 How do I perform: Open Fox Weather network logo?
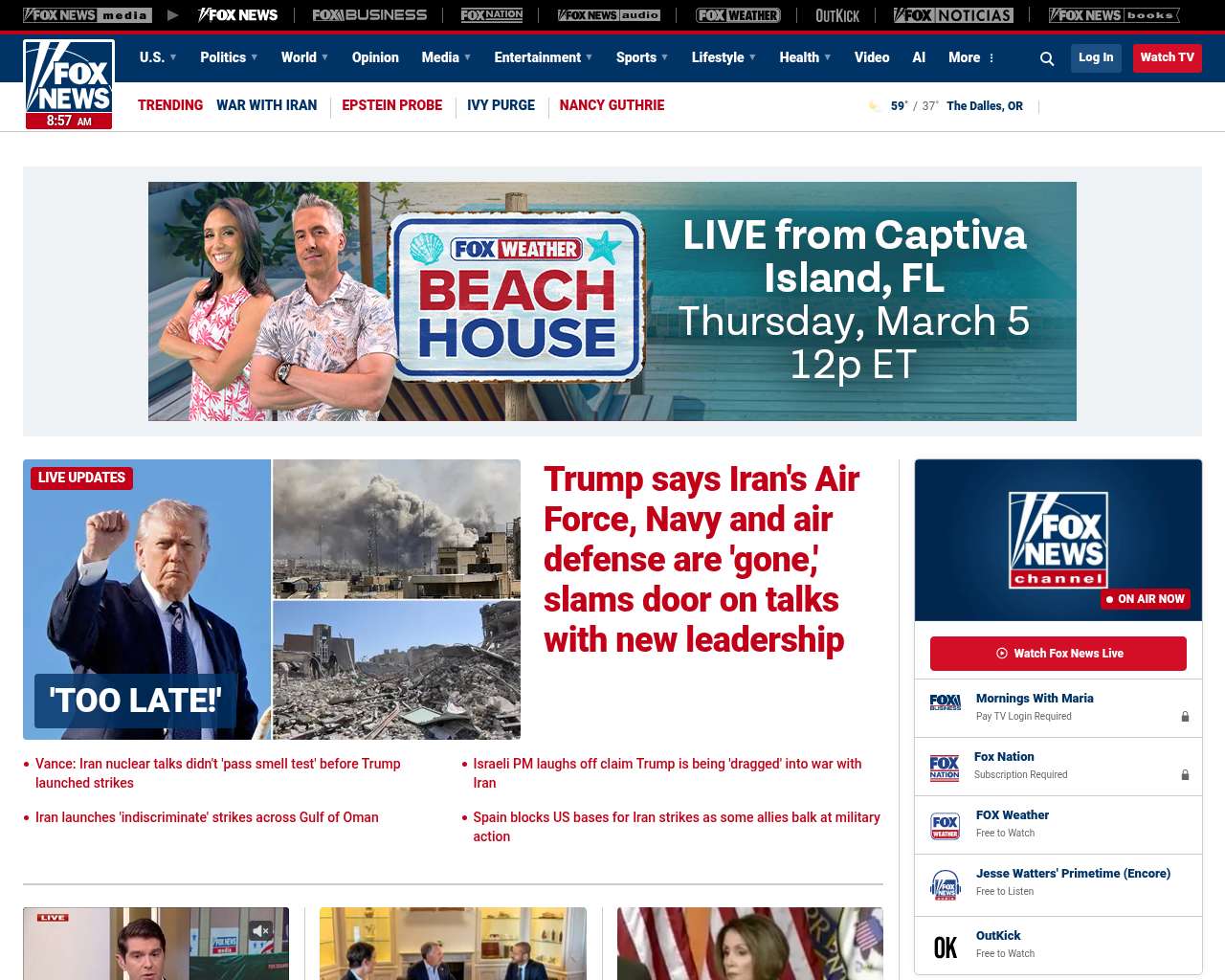738,15
